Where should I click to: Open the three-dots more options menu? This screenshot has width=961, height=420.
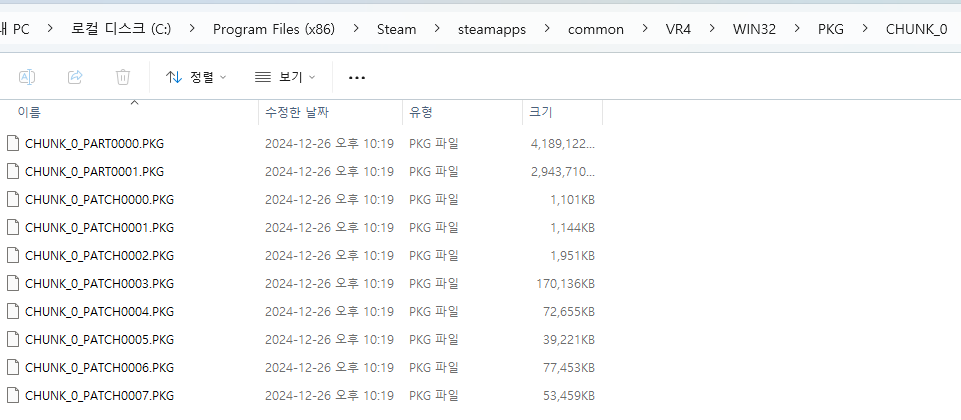[357, 77]
